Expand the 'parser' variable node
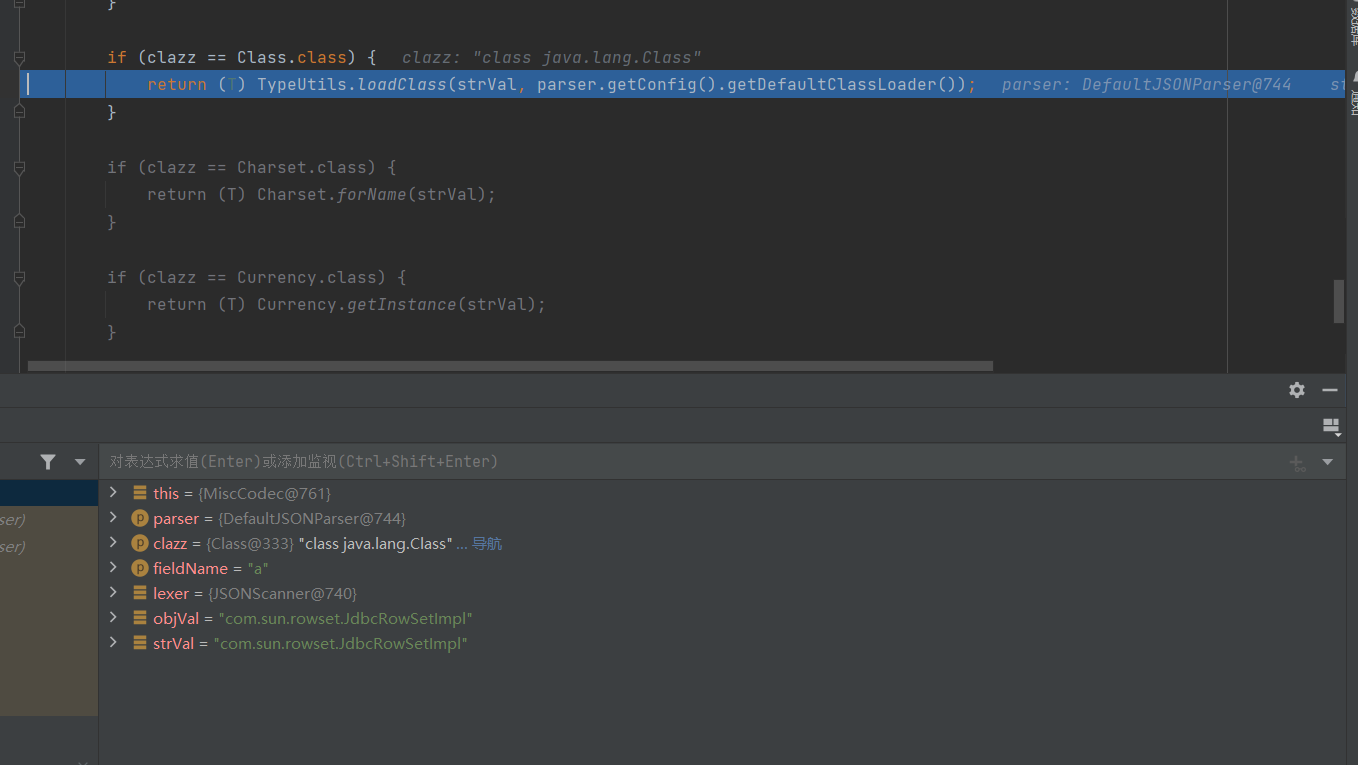This screenshot has height=765, width=1358. (x=113, y=517)
